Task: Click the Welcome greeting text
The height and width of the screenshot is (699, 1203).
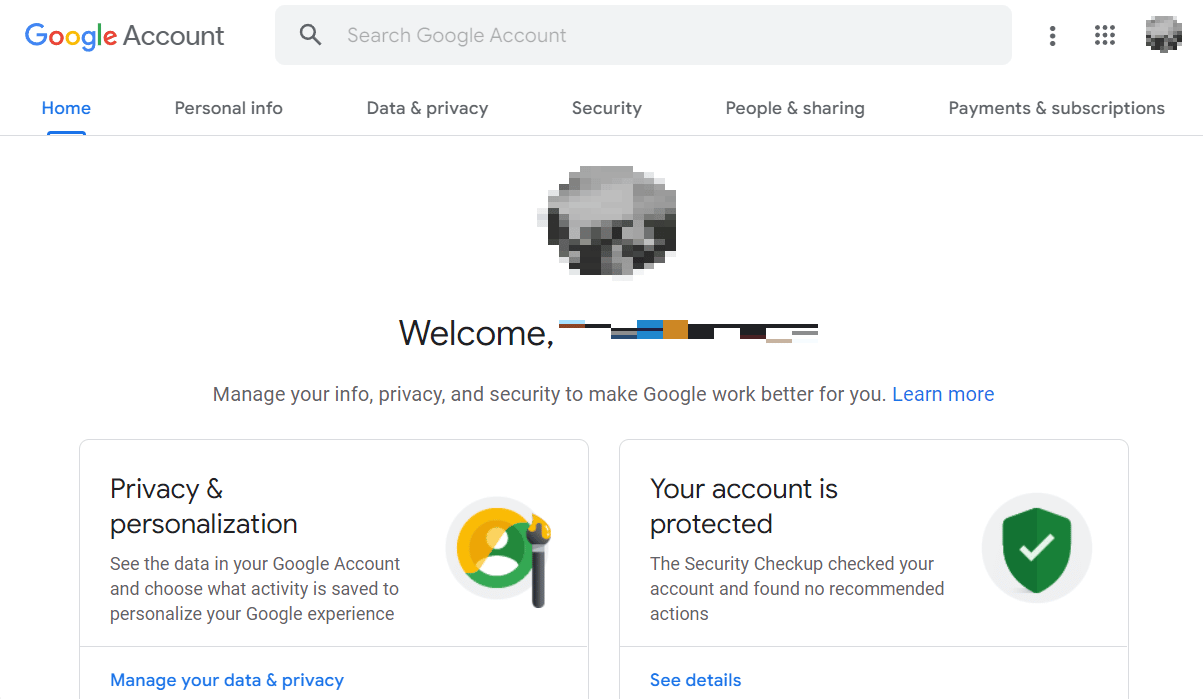Action: point(476,333)
